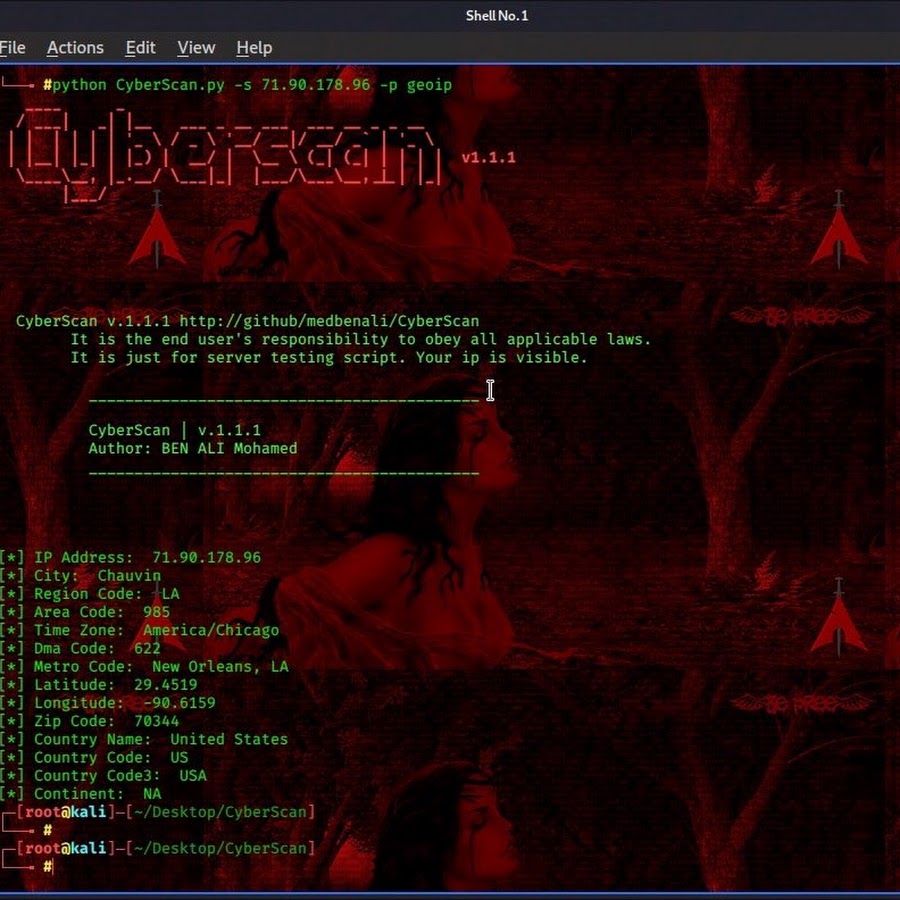Open the File menu

click(12, 48)
